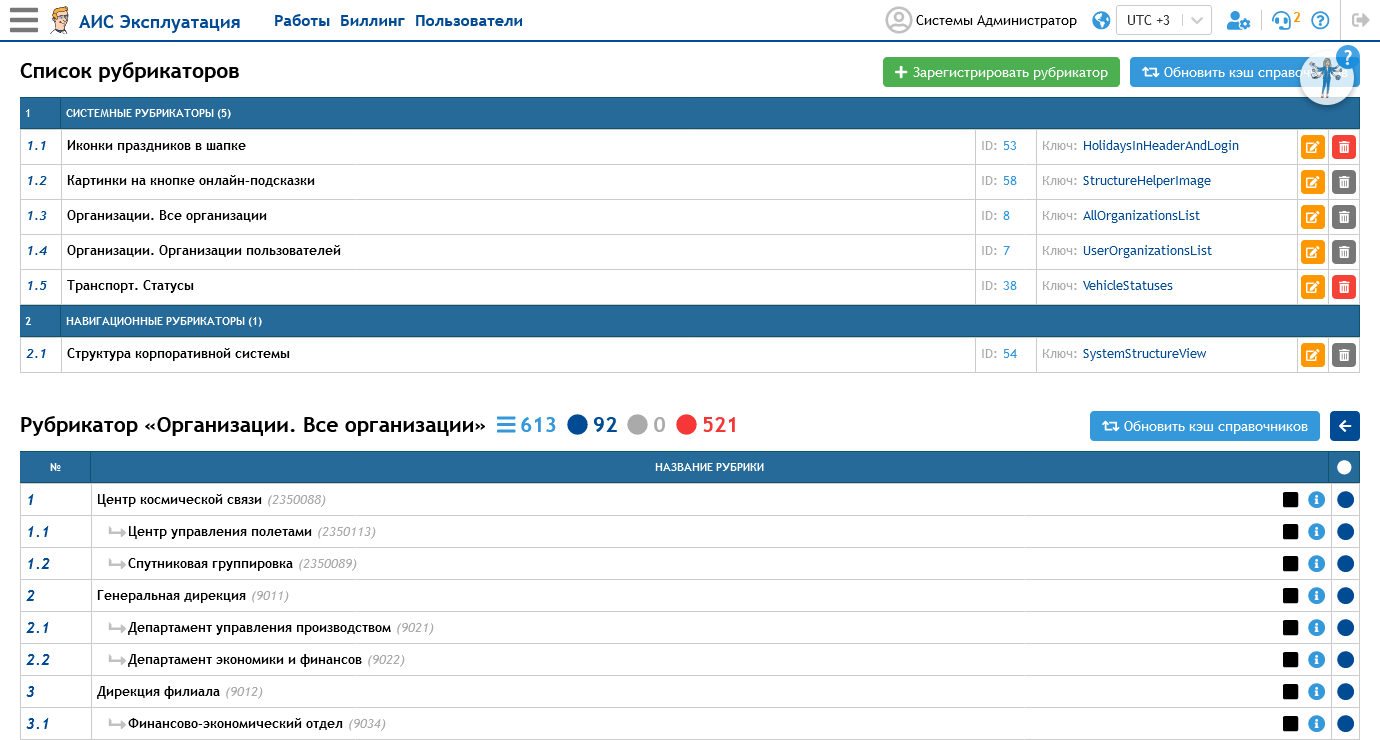Click the globe timezone icon
The width and height of the screenshot is (1380, 740).
tap(1102, 20)
